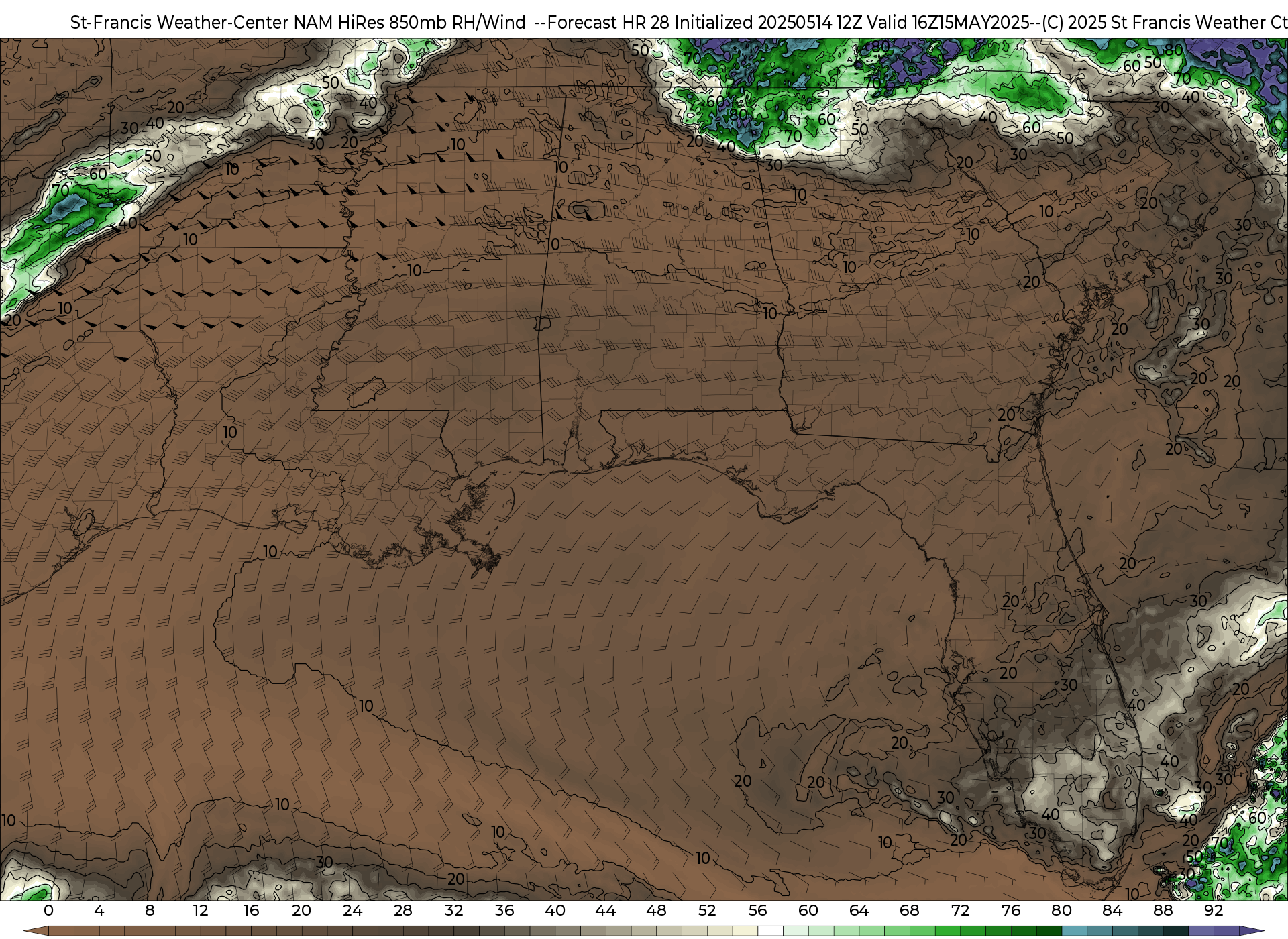Click the '28' label on the color scale

[403, 911]
